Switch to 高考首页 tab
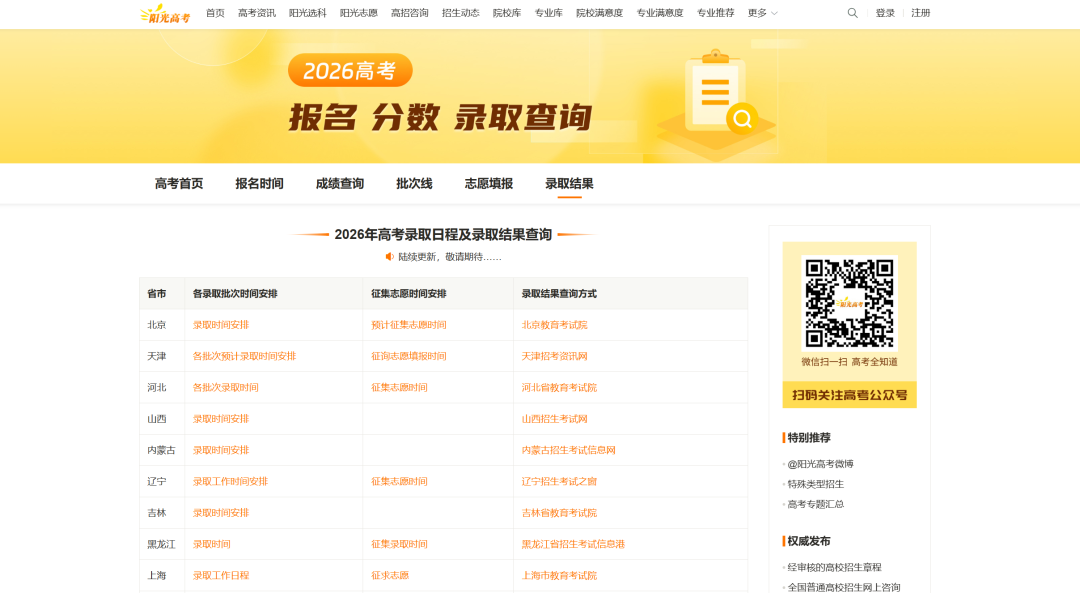The image size is (1080, 593). point(179,184)
